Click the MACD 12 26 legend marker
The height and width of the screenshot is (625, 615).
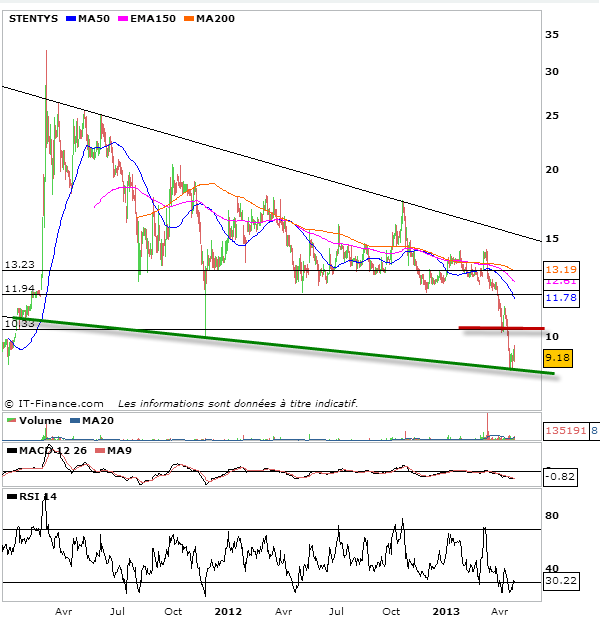(x=11, y=452)
